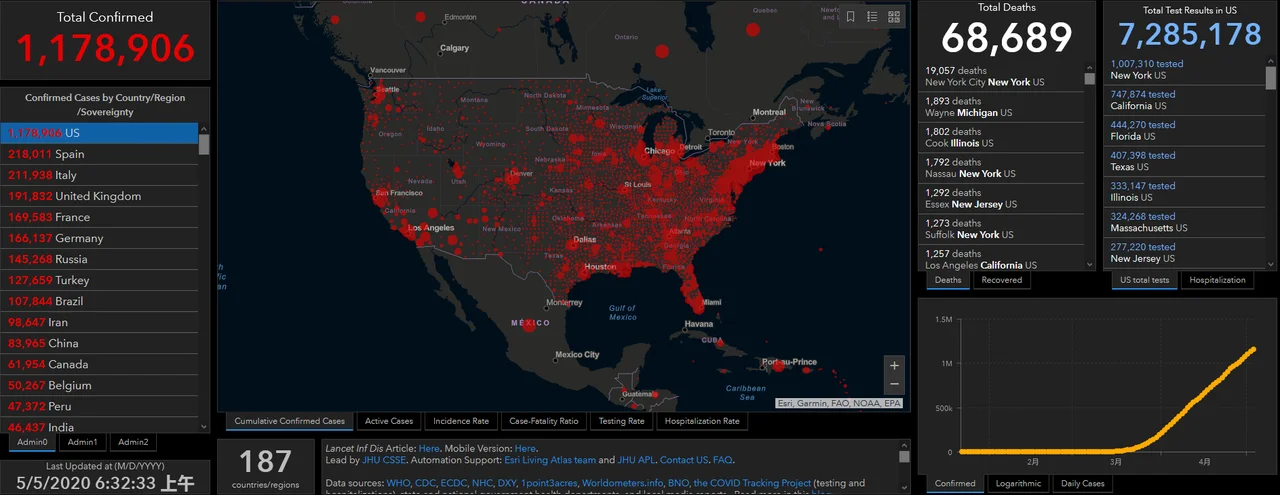Select France in the country list
Image resolution: width=1280 pixels, height=495 pixels.
coord(99,217)
